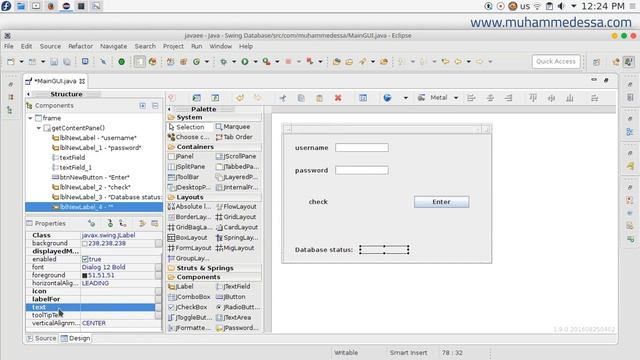Click the Tab Order tool
The image size is (640, 360).
[x=234, y=137]
